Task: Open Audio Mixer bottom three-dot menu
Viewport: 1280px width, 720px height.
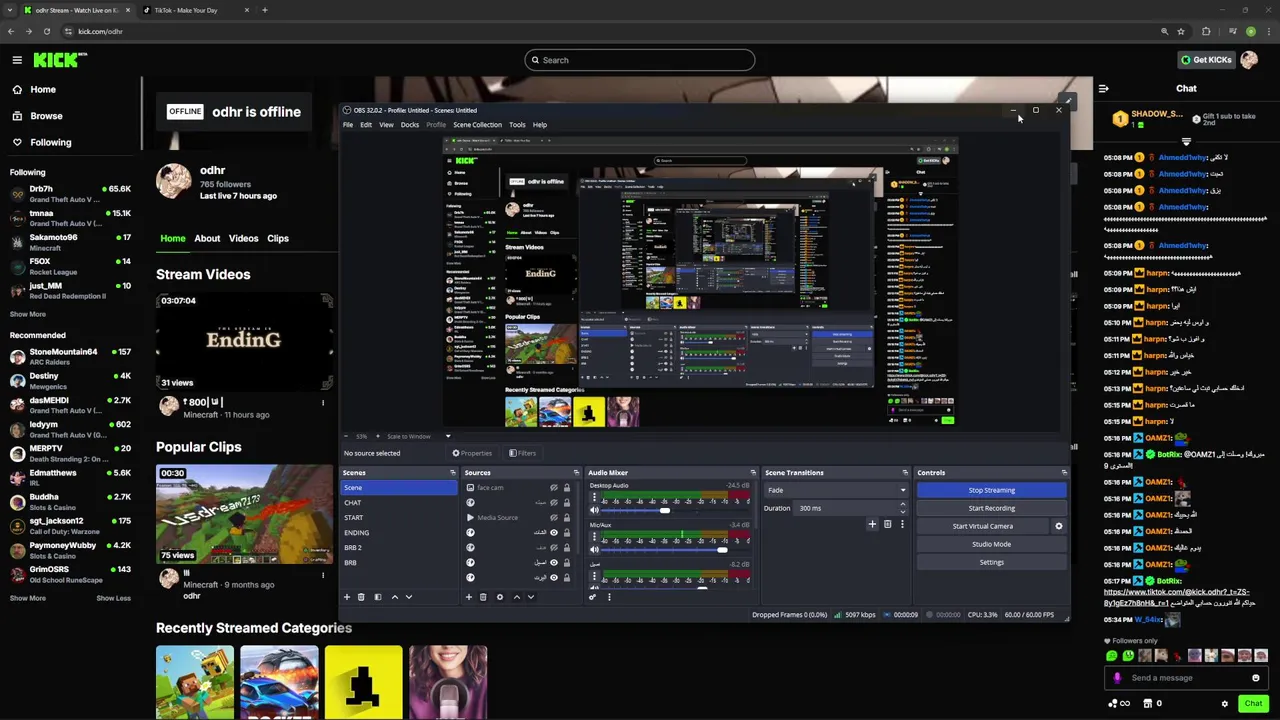Action: 608,597
